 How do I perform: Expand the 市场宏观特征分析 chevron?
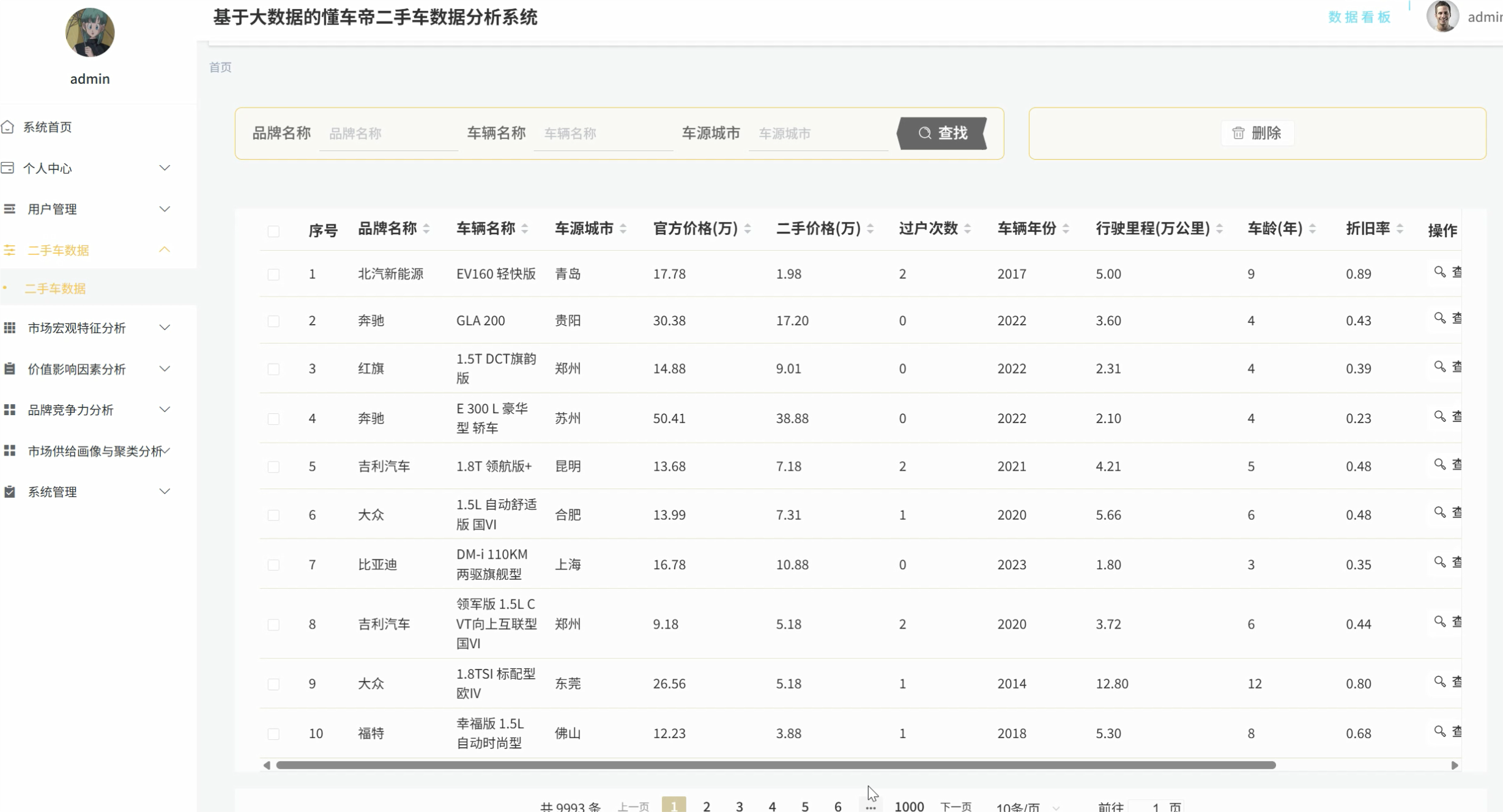[165, 328]
